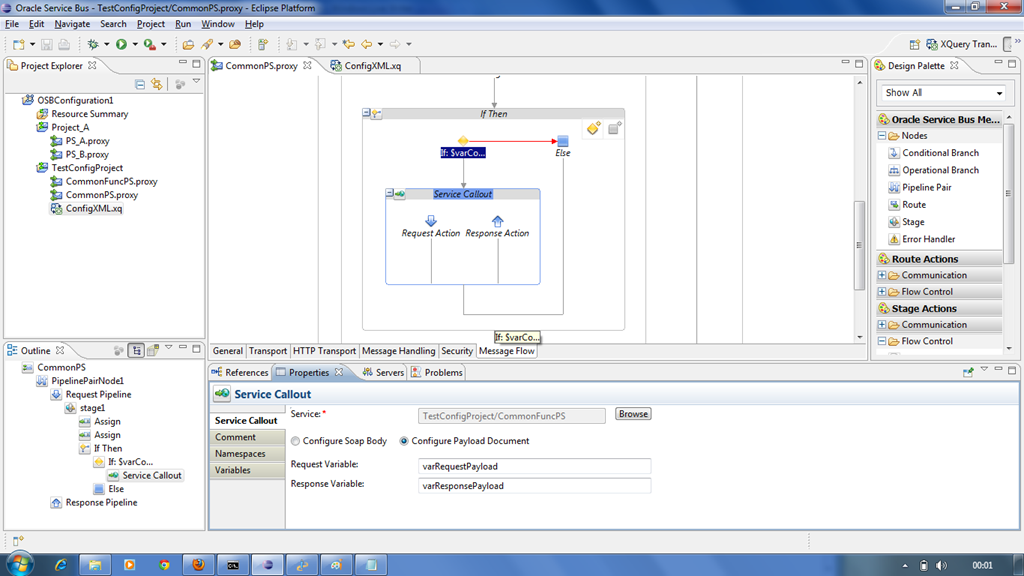Click the Request Action arrow icon
1024x576 pixels.
coord(431,221)
